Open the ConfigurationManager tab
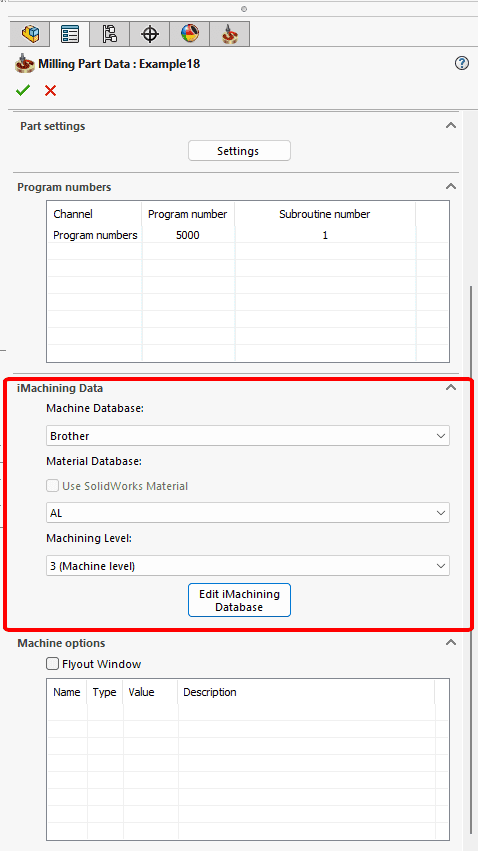Image resolution: width=478 pixels, height=851 pixels. click(x=110, y=34)
